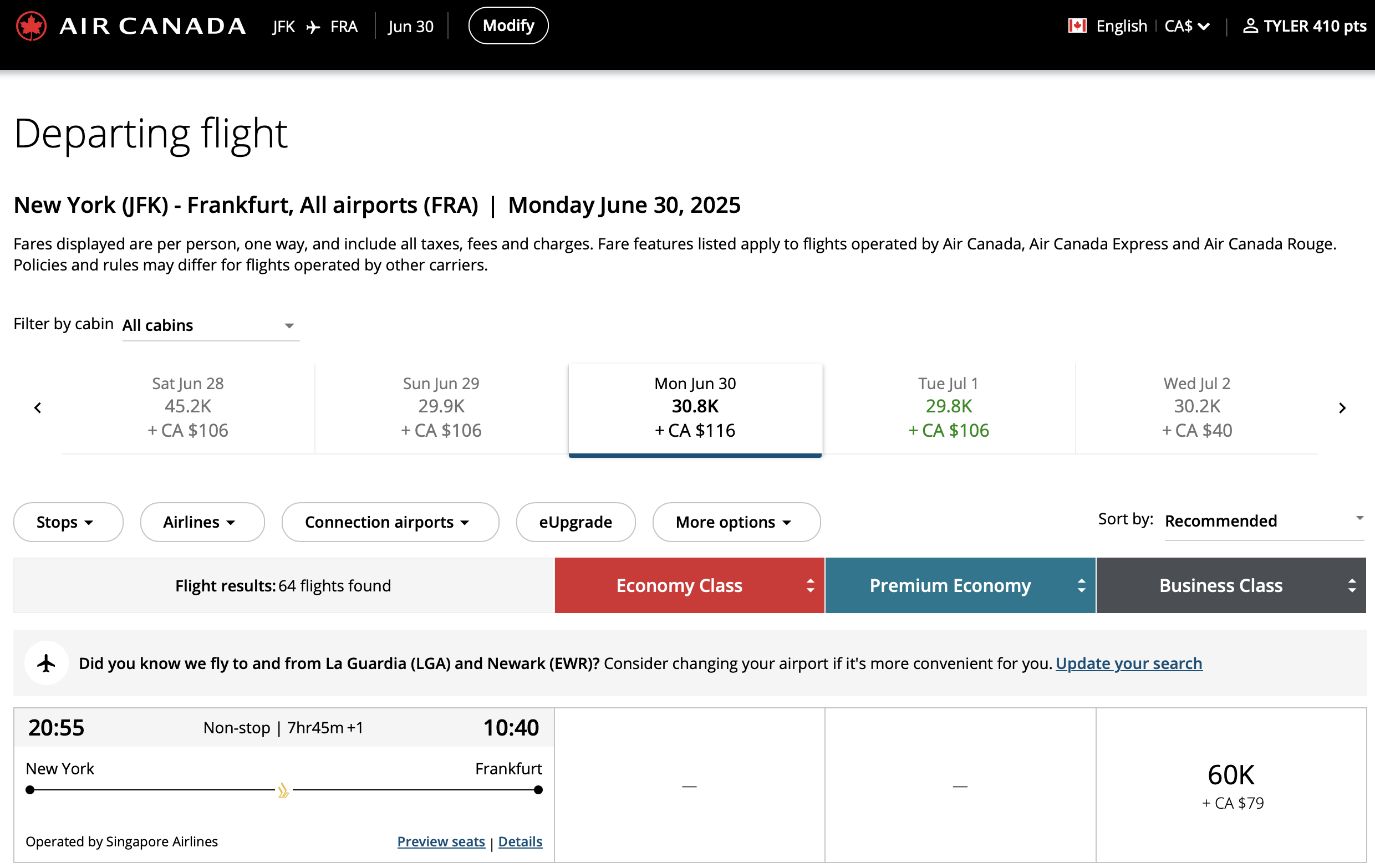Click the Modify search button

[508, 25]
